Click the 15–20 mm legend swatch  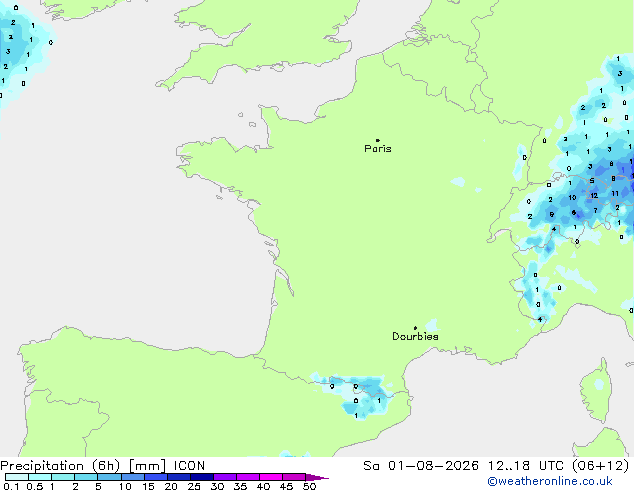(x=155, y=477)
